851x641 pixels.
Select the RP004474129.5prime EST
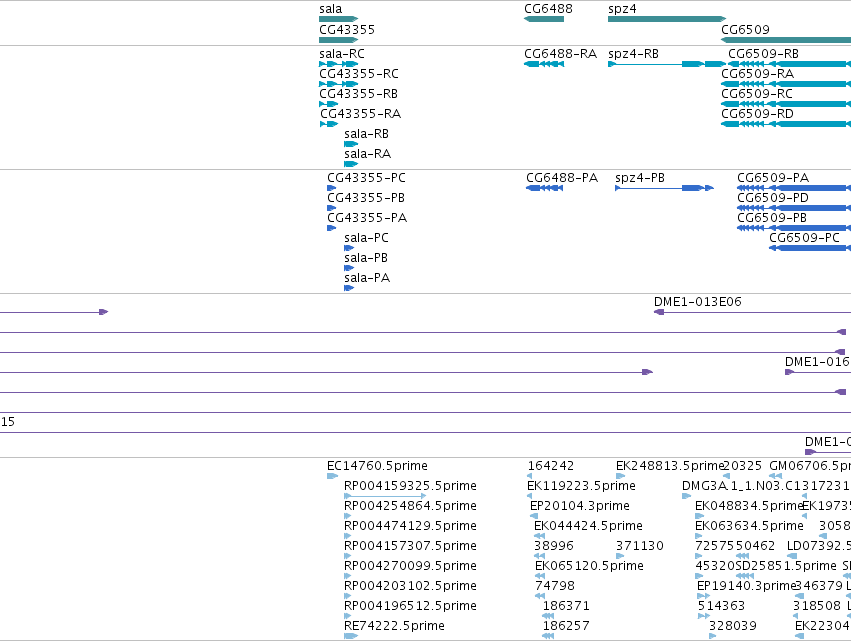[347, 536]
